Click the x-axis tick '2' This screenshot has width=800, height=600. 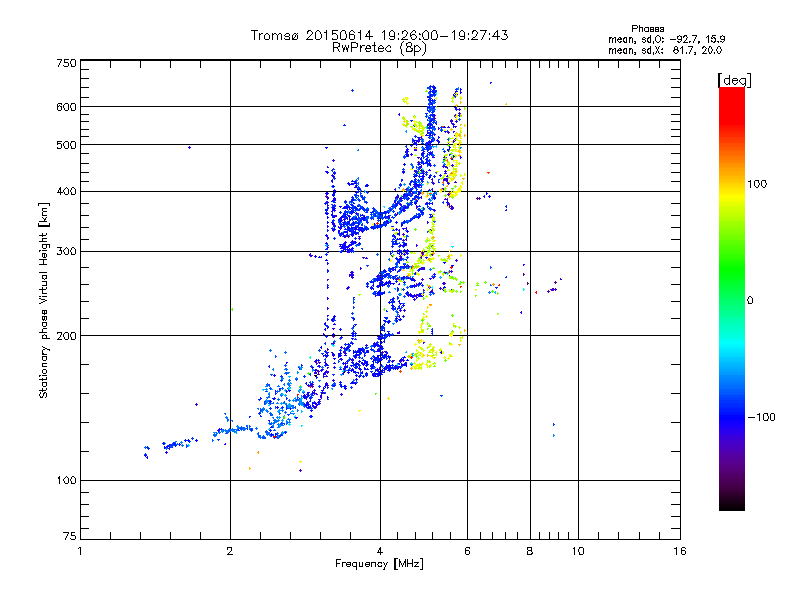[230, 551]
